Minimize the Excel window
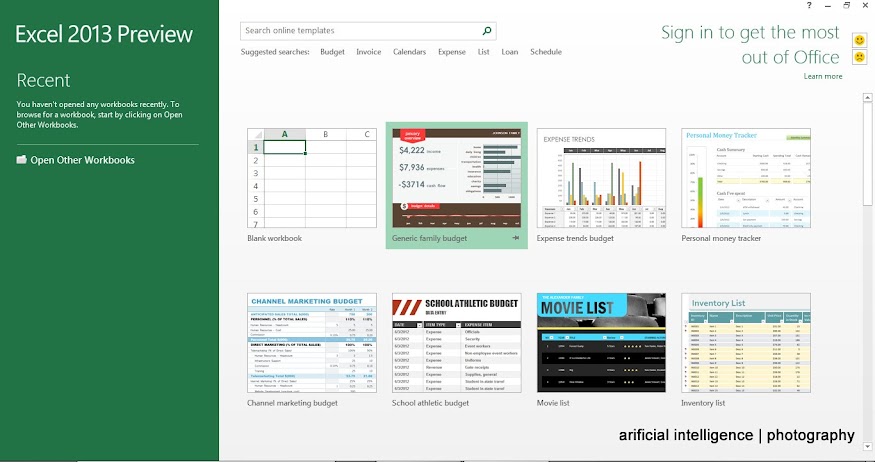This screenshot has height=462, width=875. point(828,5)
